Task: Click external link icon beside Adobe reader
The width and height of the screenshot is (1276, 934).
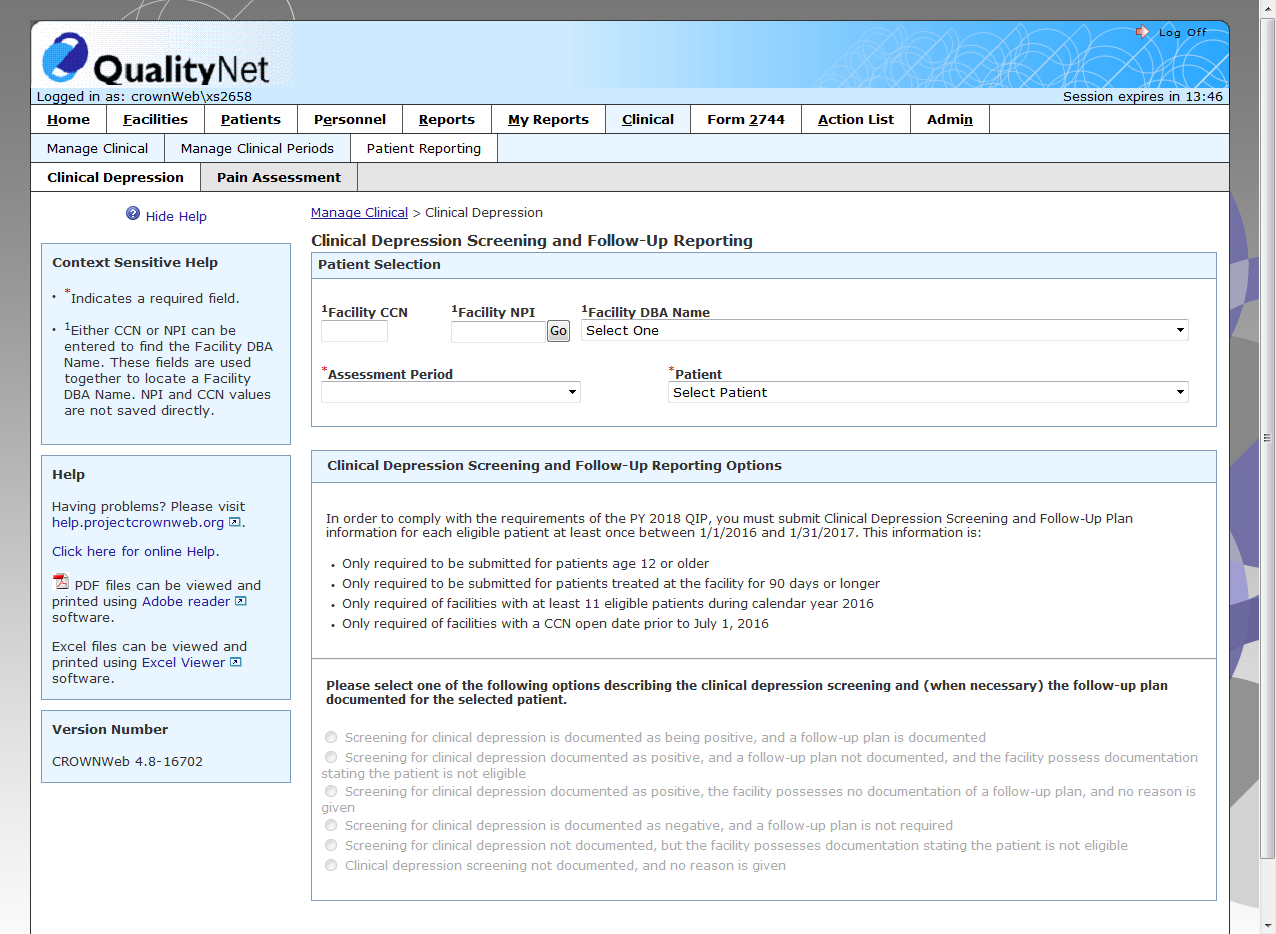Action: 241,601
